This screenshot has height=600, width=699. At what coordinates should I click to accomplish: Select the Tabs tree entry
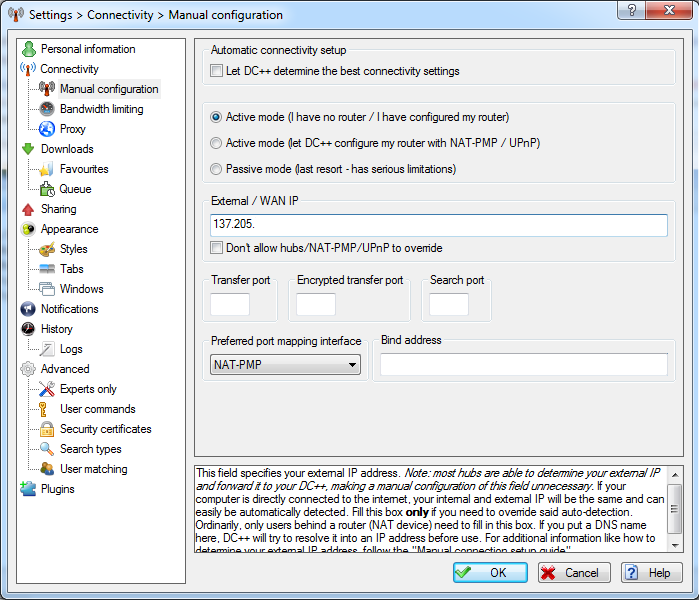[71, 269]
